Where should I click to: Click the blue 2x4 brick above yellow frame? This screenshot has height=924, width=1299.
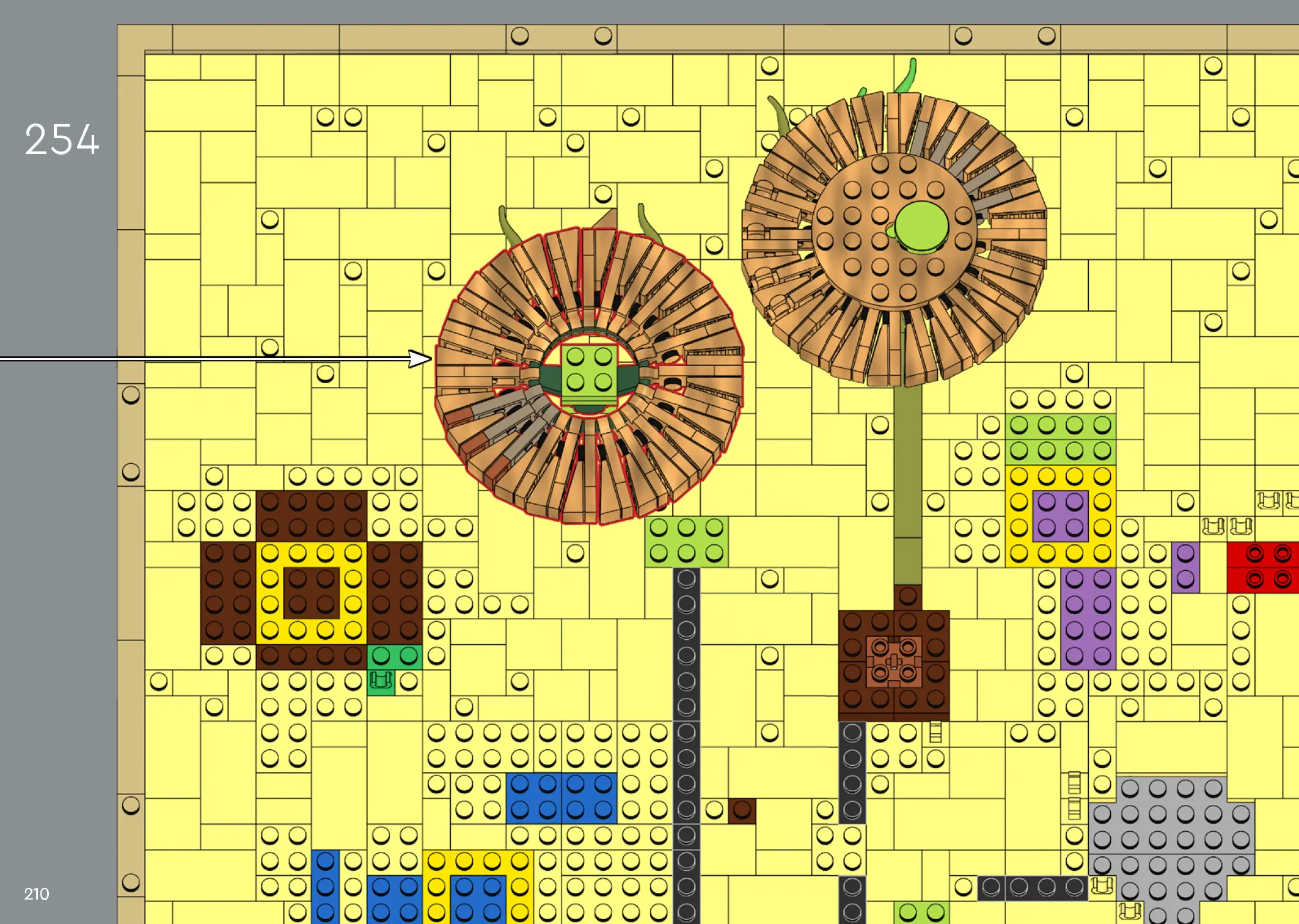[x=561, y=798]
